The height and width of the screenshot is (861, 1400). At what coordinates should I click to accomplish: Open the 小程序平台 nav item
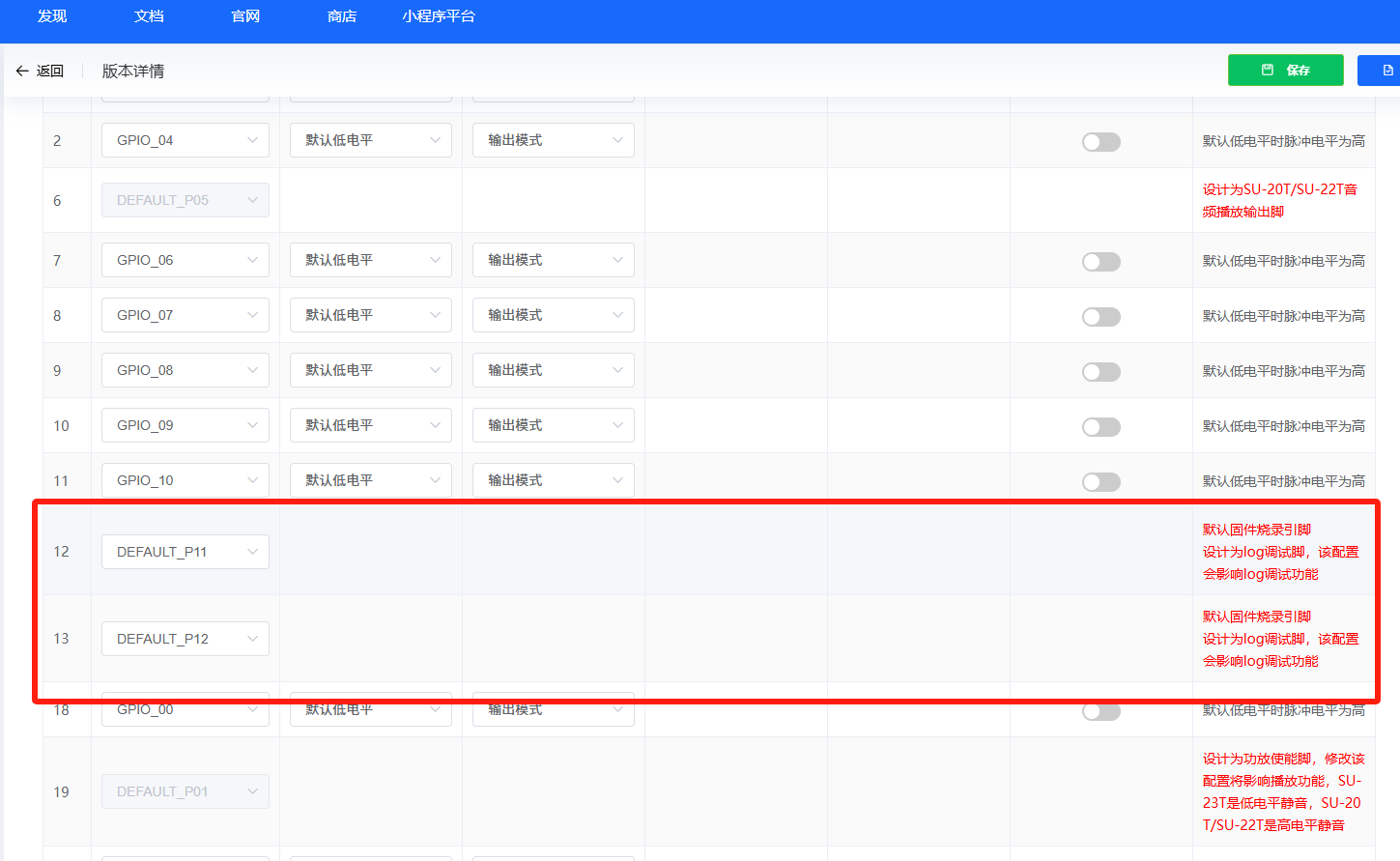click(x=439, y=16)
